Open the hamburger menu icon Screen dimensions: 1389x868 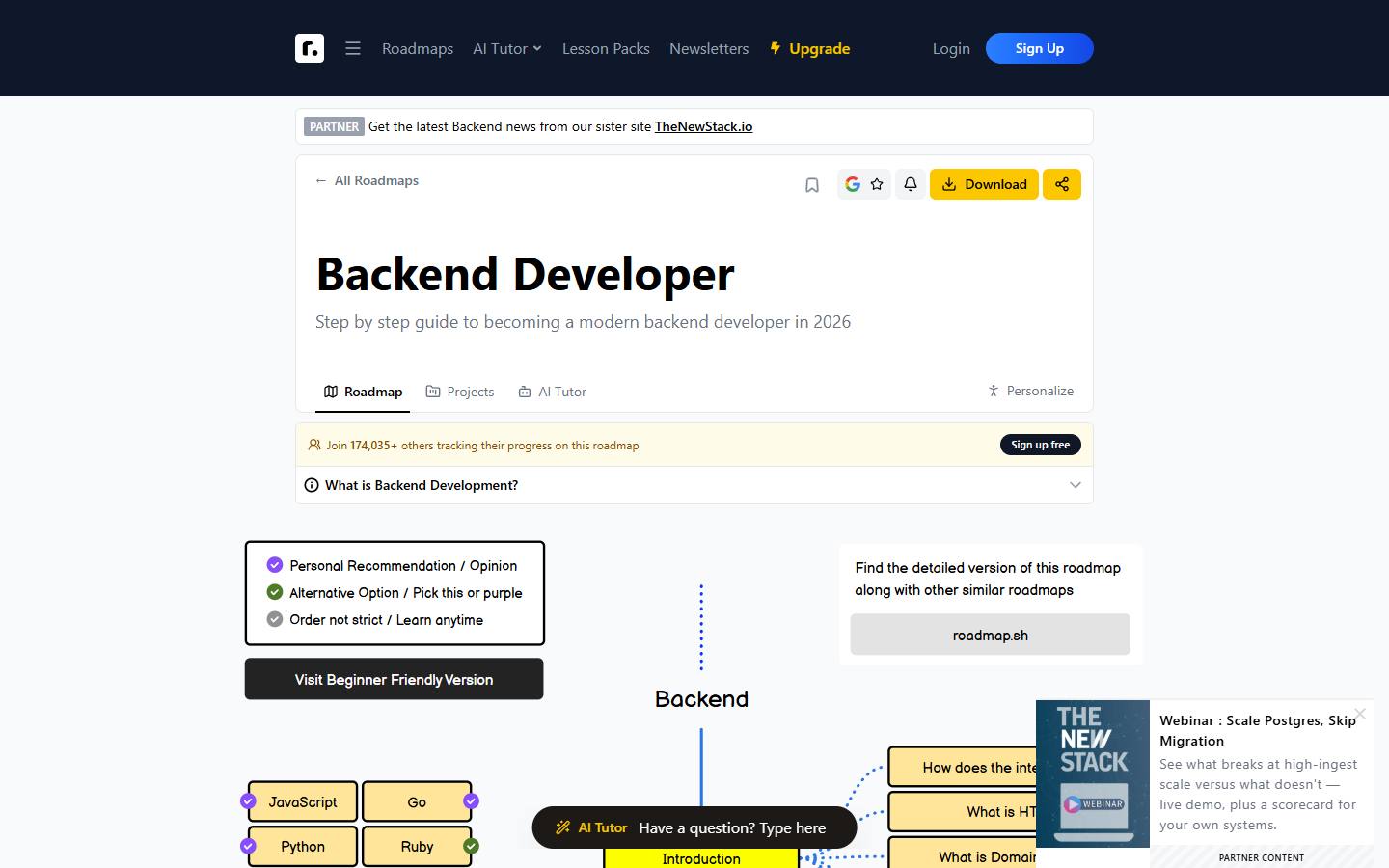click(x=353, y=48)
